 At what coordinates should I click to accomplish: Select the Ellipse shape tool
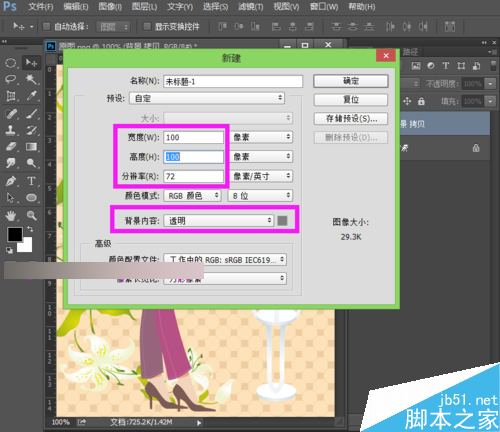tap(31, 198)
